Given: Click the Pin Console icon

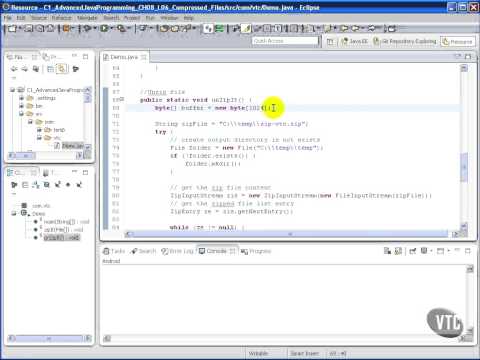Looking at the screenshot, I should tap(413, 251).
